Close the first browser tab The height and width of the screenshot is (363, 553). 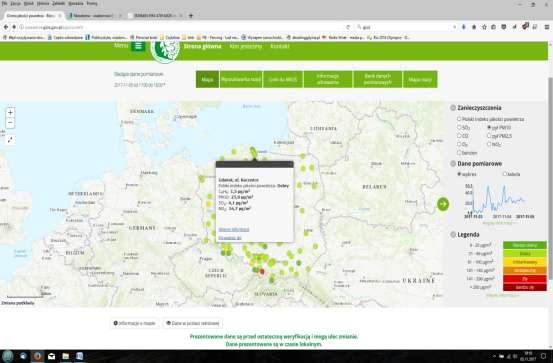pos(60,16)
